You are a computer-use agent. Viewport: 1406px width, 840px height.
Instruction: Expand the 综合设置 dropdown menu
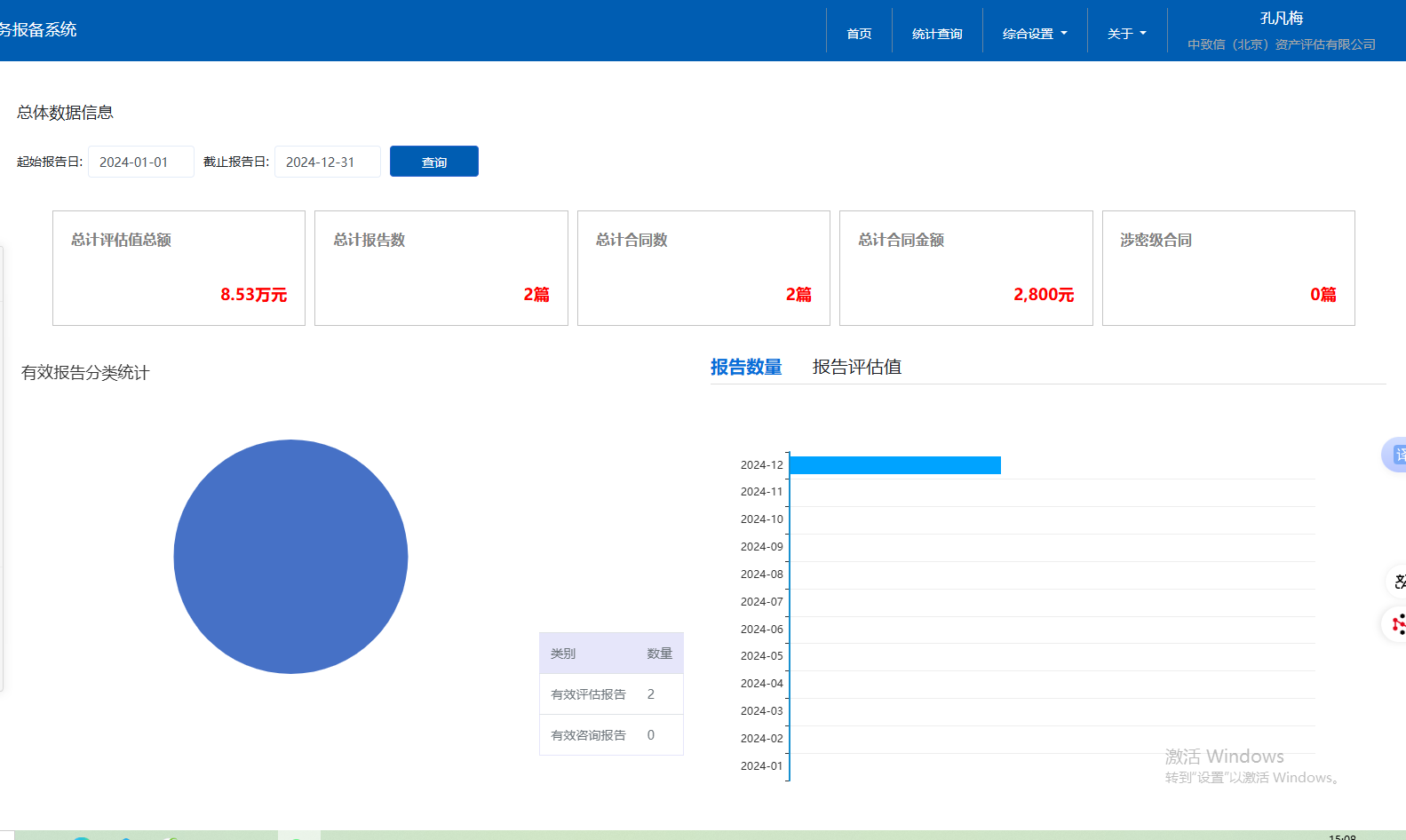tap(1034, 34)
